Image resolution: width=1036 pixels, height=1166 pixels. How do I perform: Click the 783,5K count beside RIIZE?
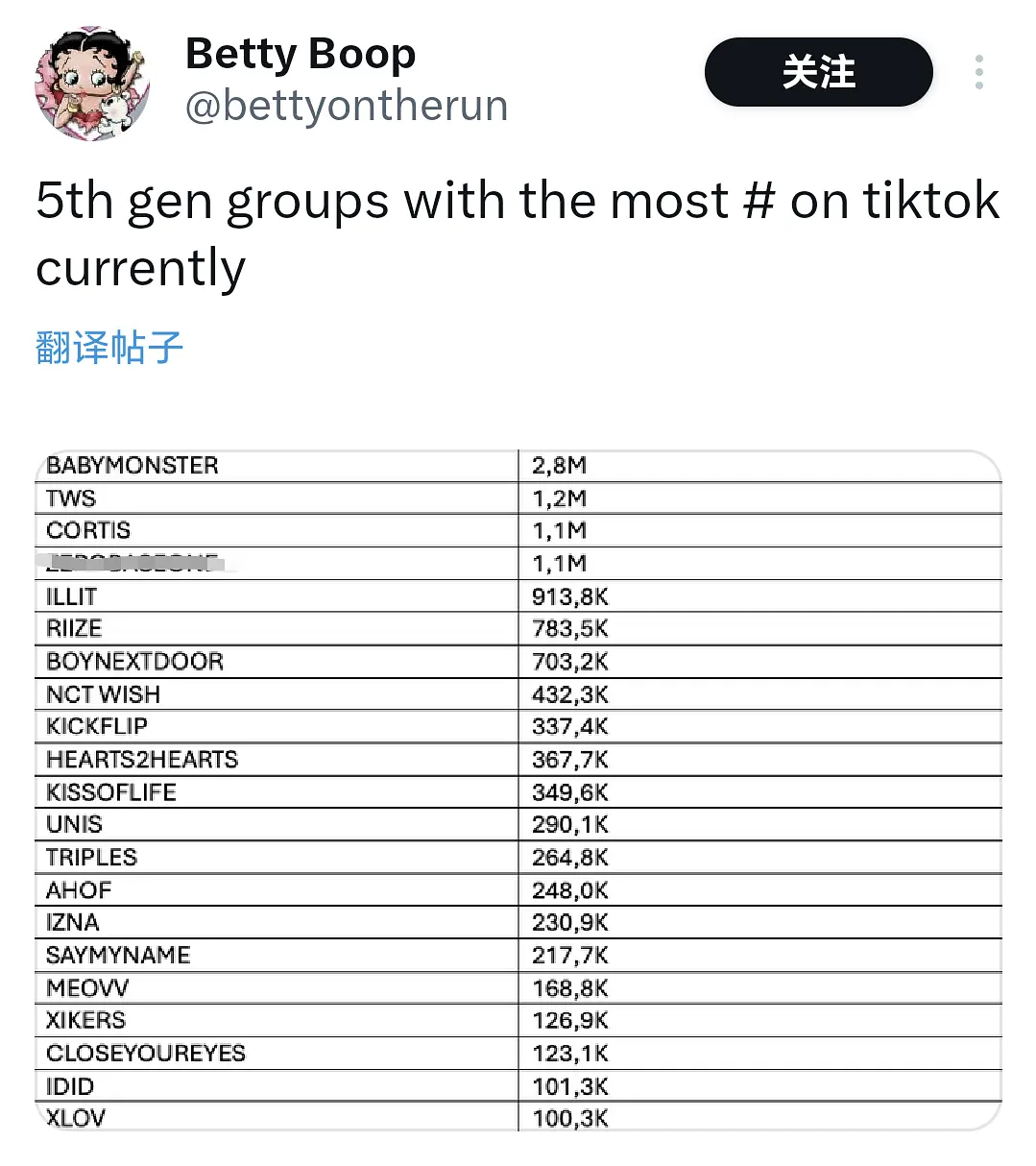coord(570,629)
